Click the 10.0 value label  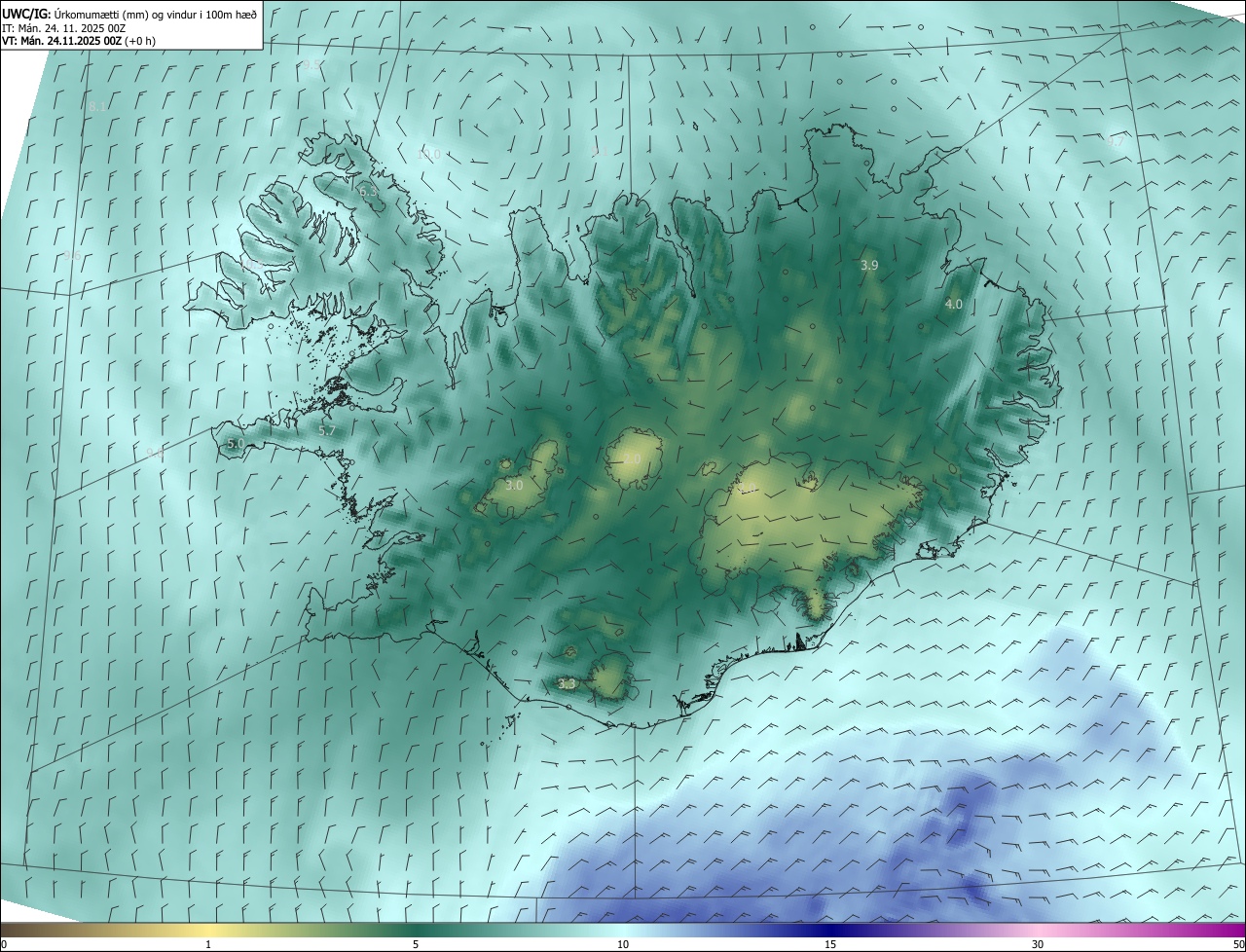click(428, 154)
